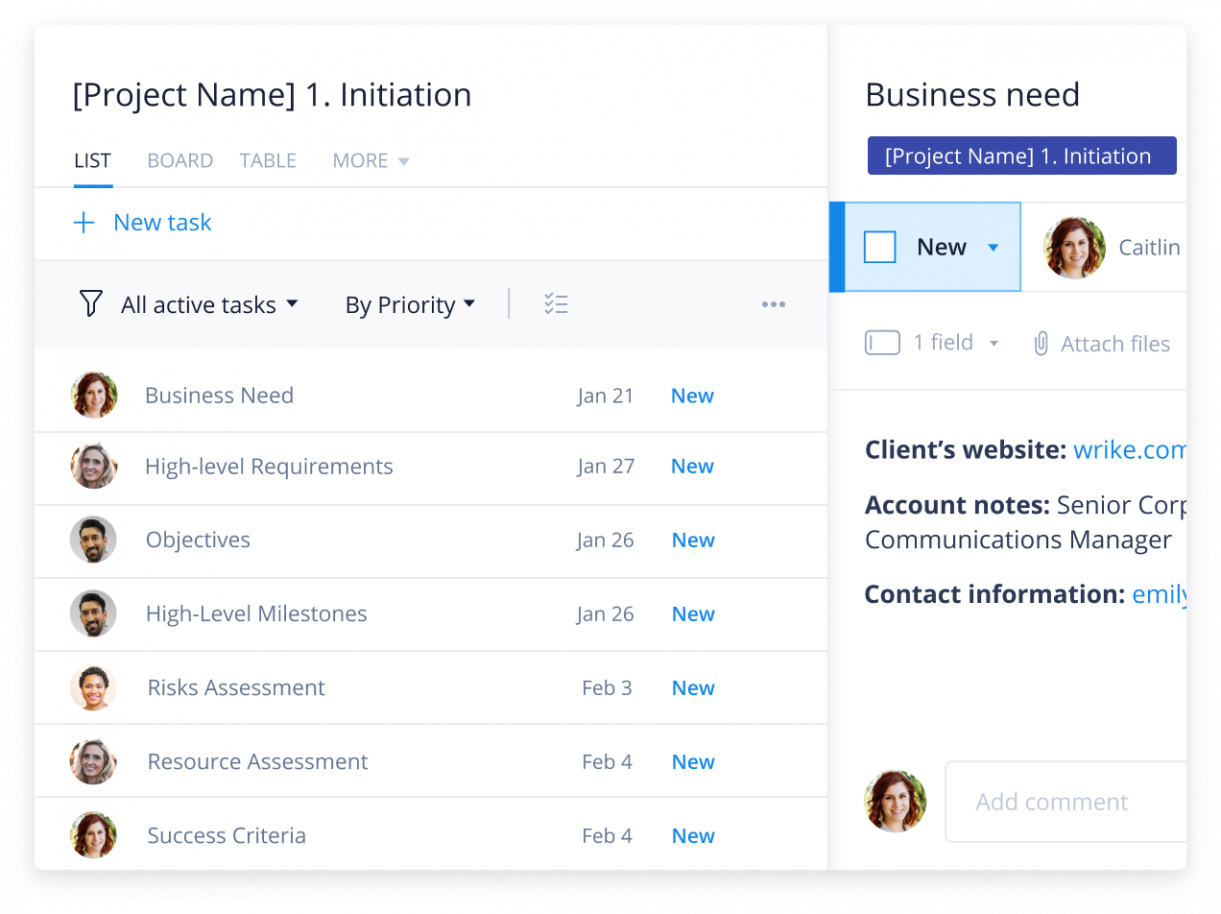Switch to the LIST tab

click(92, 161)
